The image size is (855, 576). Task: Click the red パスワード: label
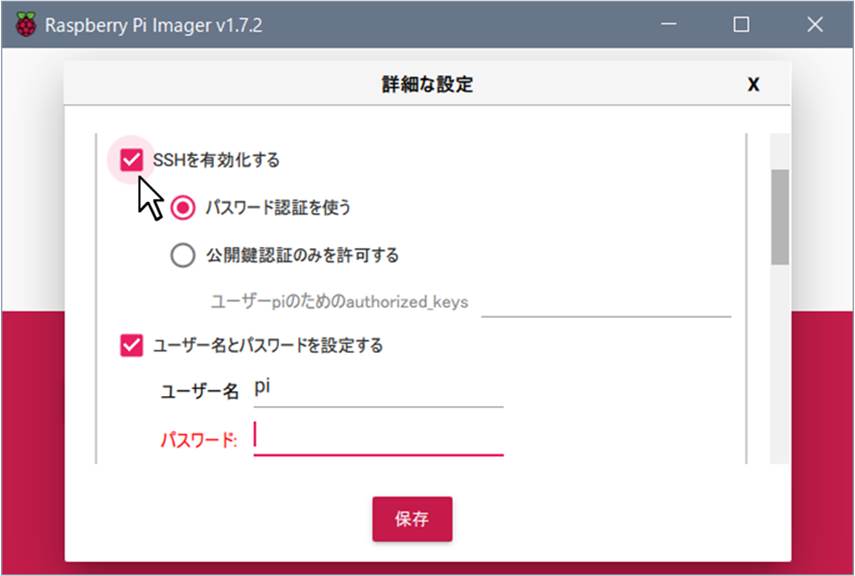tap(199, 440)
